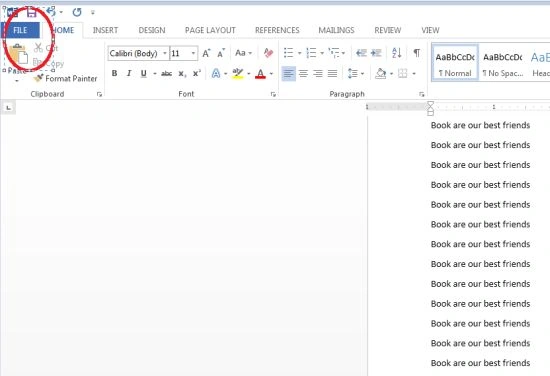This screenshot has height=376, width=550.
Task: Open the font size 11 dropdown
Action: [193, 53]
